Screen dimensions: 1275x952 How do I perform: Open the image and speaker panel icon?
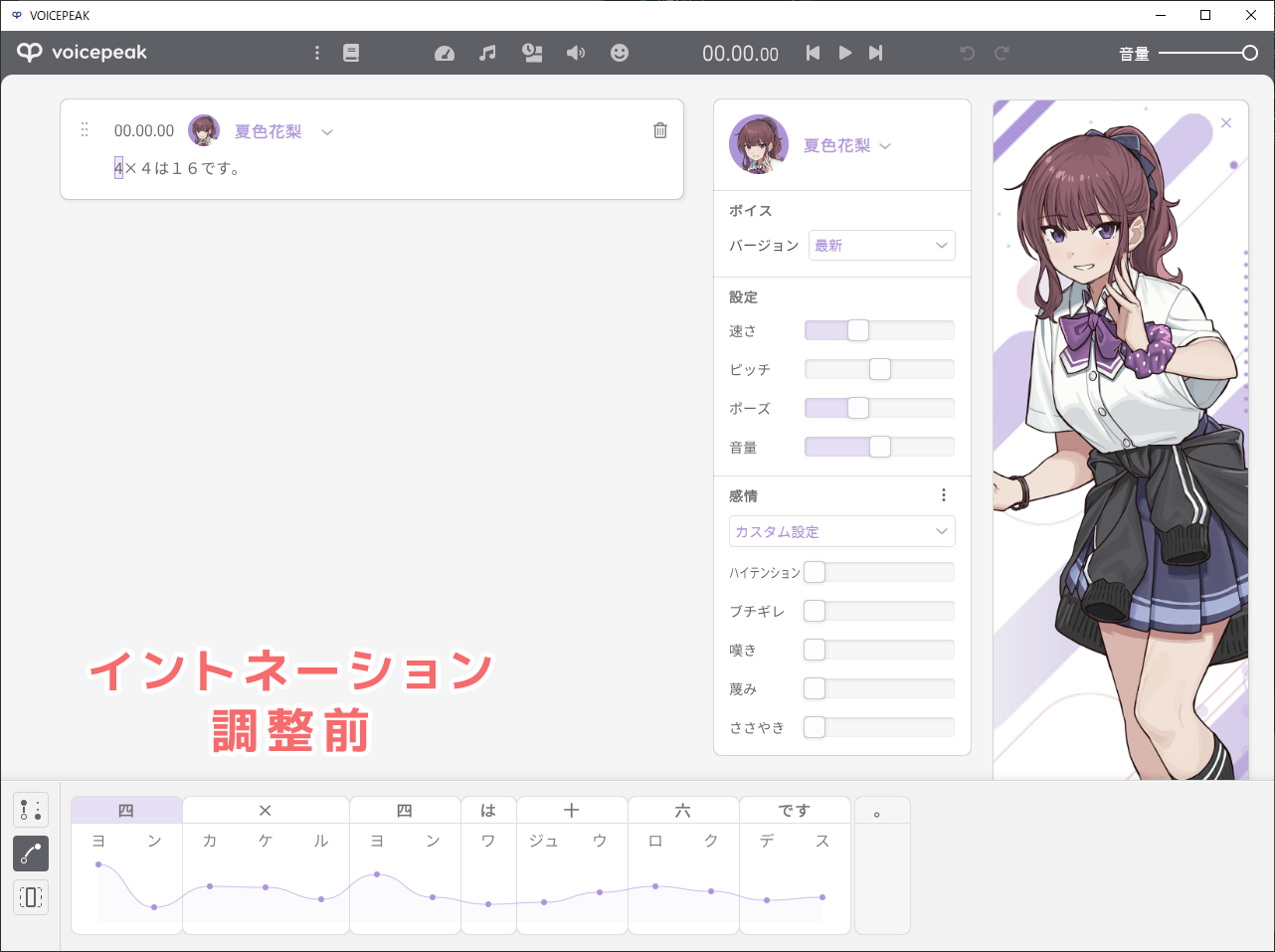(x=532, y=53)
